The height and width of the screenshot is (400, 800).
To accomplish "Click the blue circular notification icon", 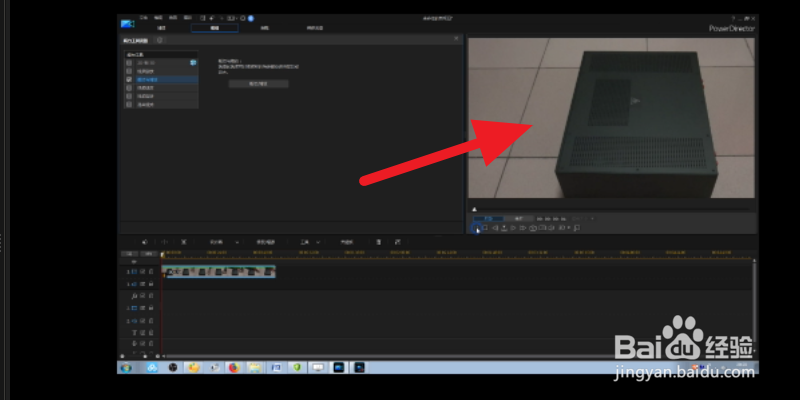I will [251, 18].
